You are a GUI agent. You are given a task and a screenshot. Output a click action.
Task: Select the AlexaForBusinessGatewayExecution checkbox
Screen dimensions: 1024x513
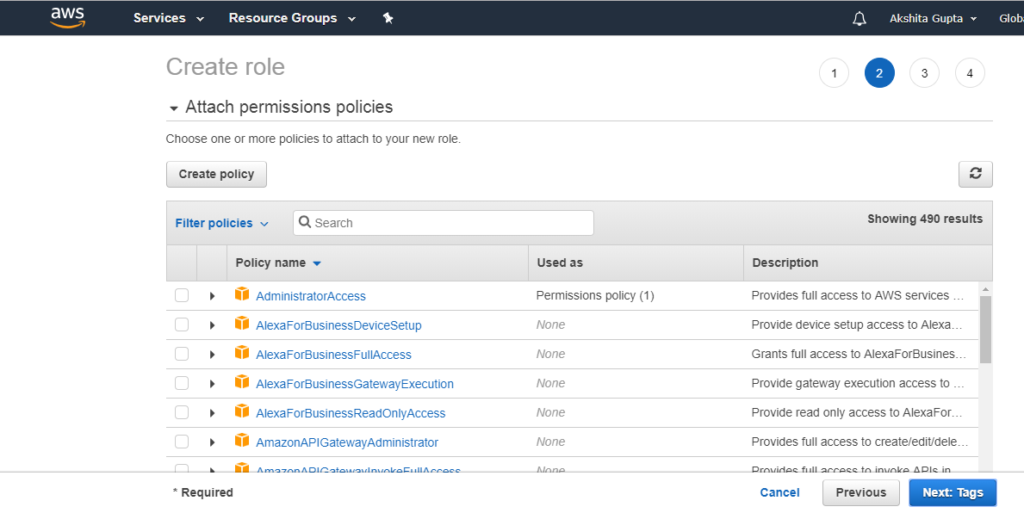(x=182, y=383)
